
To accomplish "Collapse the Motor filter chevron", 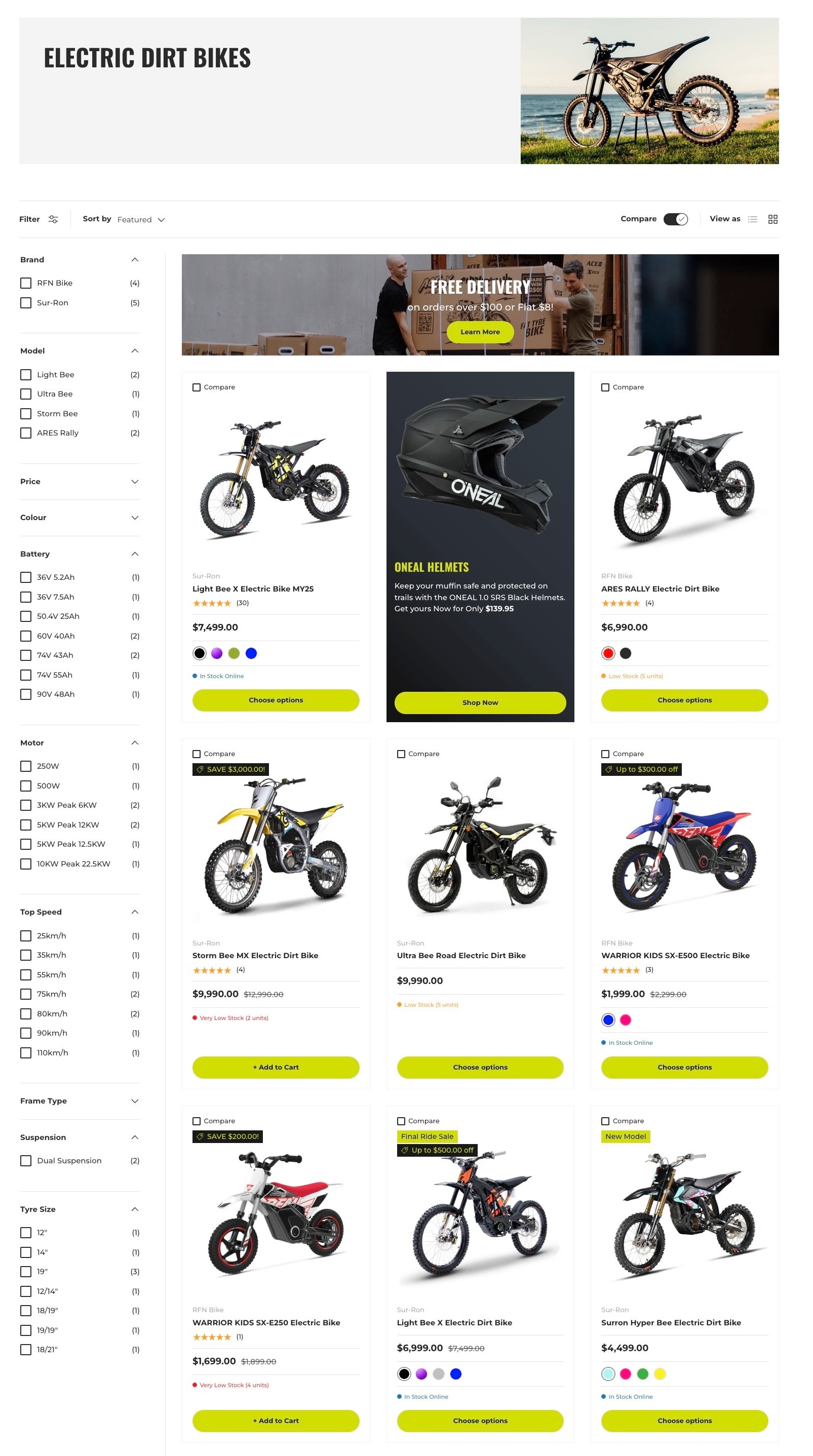I will pyautogui.click(x=135, y=743).
